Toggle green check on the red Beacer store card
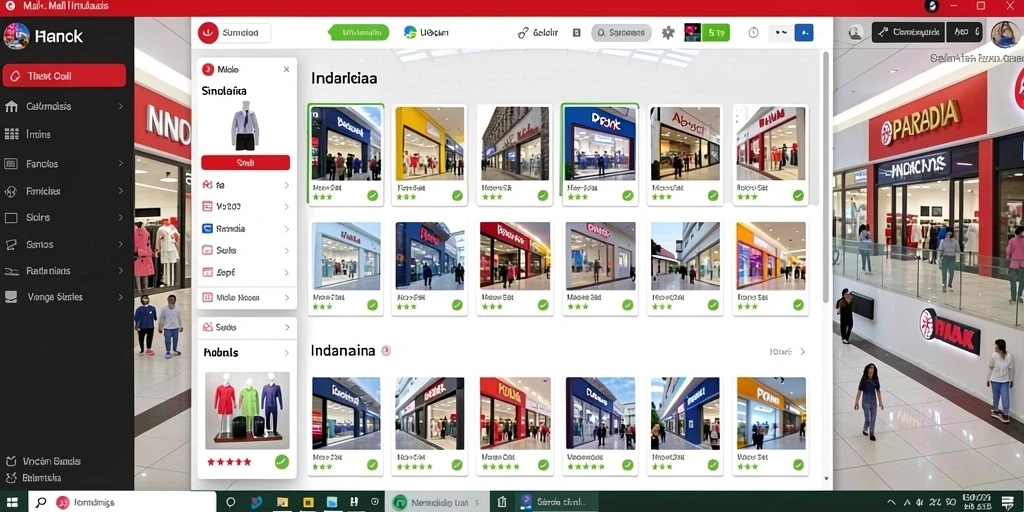1024x512 pixels. tap(543, 304)
